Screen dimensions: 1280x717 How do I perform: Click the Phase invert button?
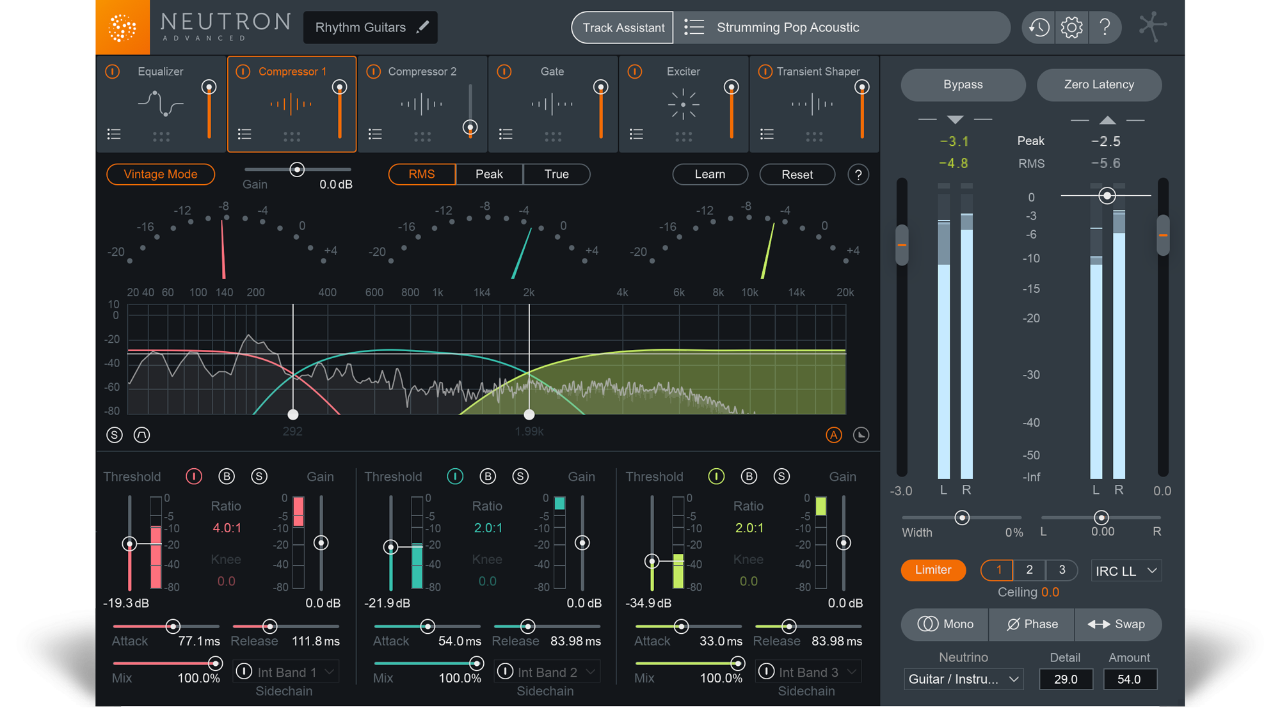[1032, 624]
